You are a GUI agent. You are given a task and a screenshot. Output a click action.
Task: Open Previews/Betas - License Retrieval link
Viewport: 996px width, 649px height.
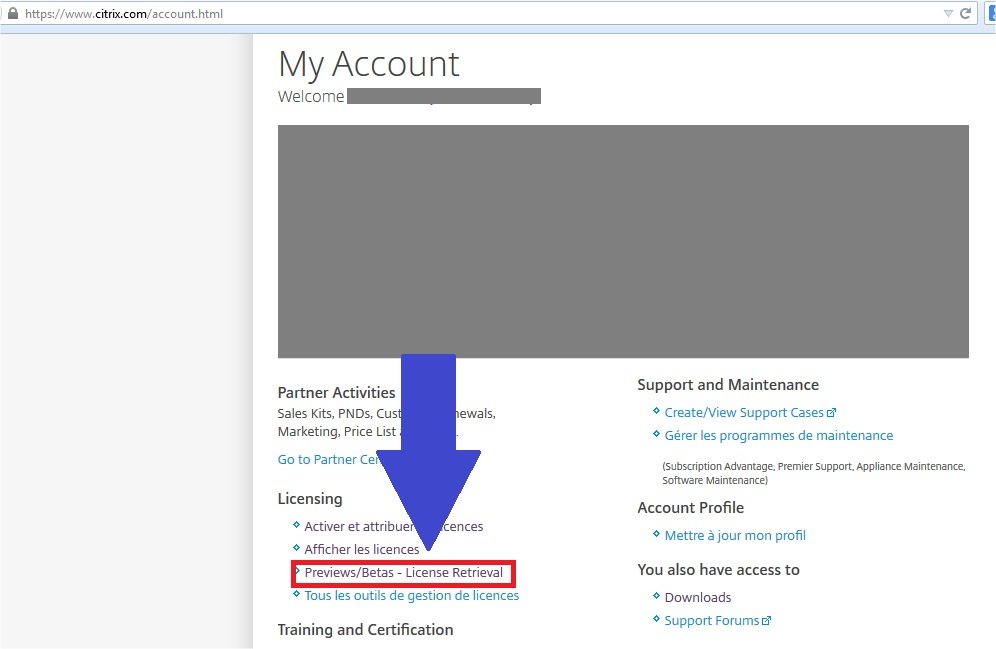[x=404, y=573]
